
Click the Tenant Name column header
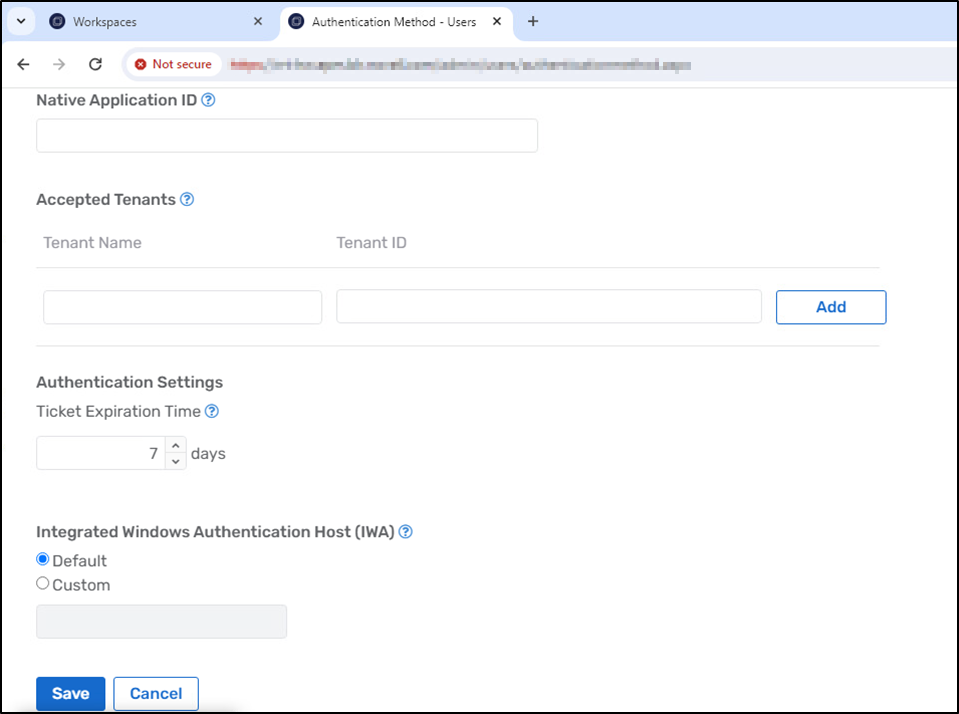[x=92, y=243]
